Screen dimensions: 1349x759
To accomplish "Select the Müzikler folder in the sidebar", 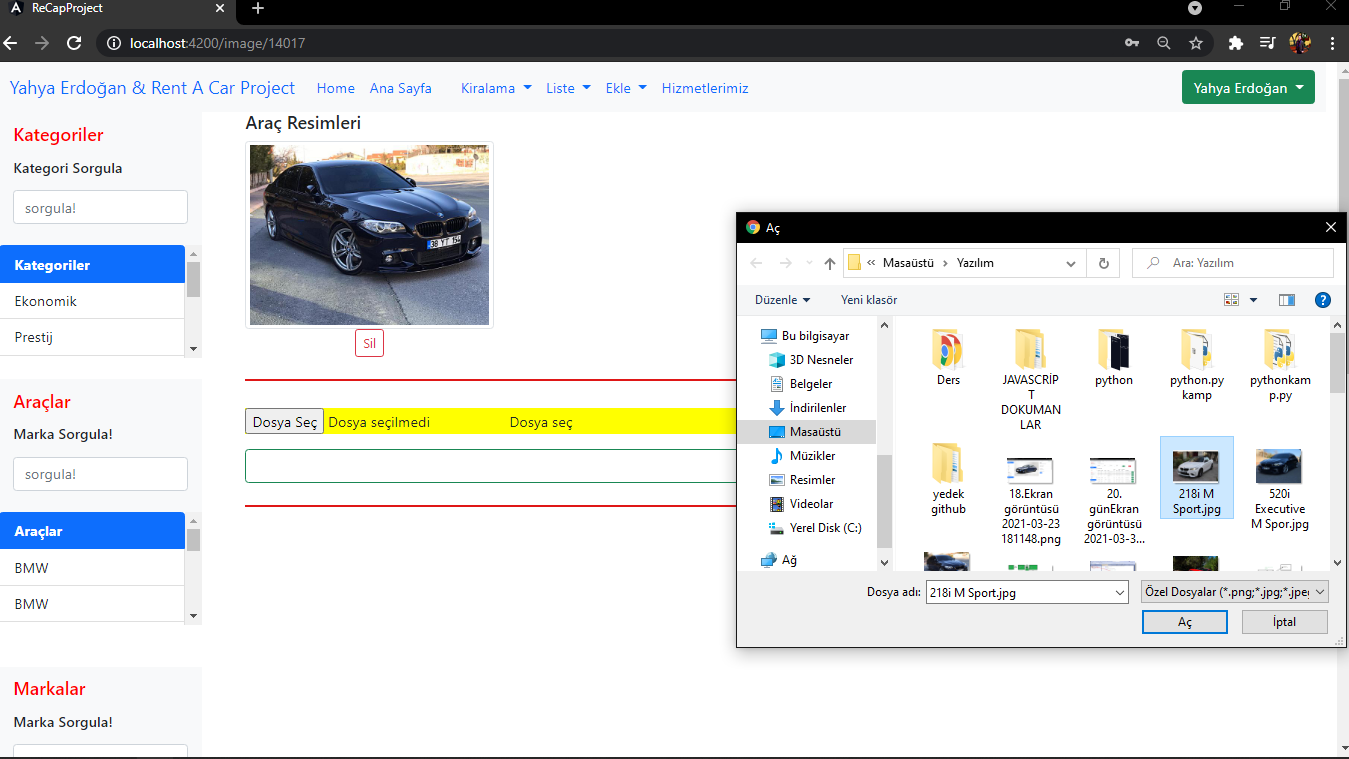I will click(811, 455).
